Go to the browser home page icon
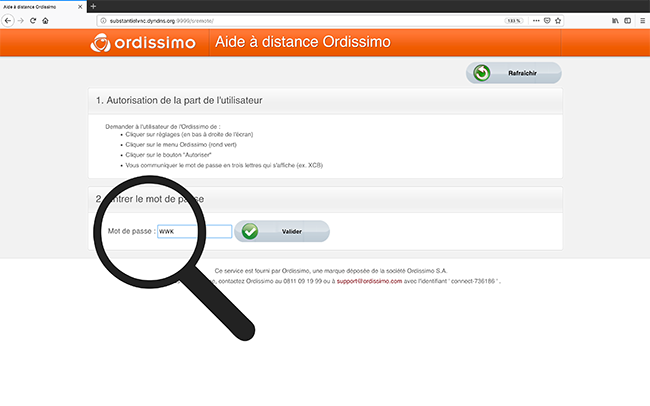Image resolution: width=650 pixels, height=406 pixels. point(46,20)
